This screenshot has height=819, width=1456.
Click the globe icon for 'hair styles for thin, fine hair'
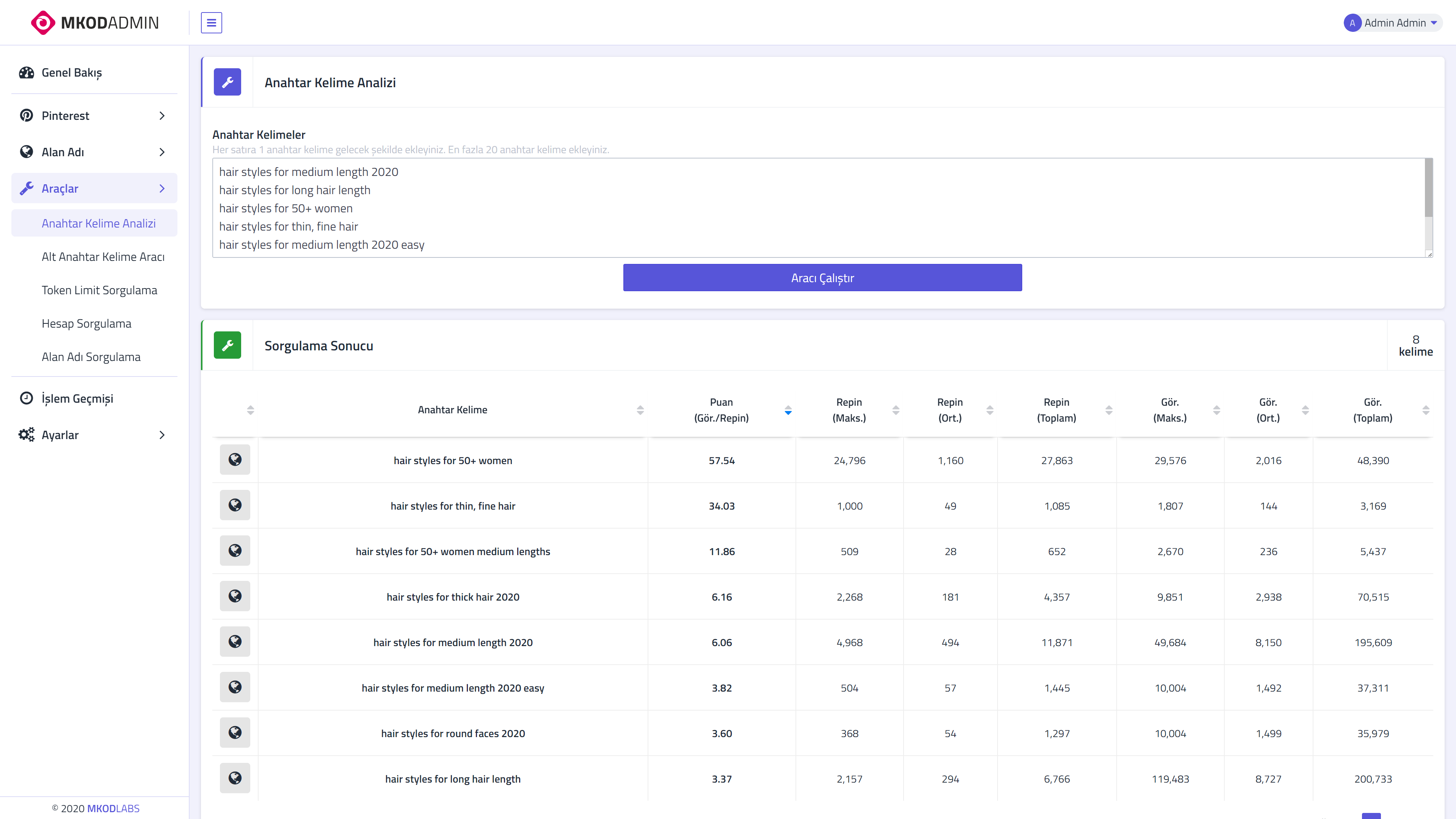click(235, 505)
